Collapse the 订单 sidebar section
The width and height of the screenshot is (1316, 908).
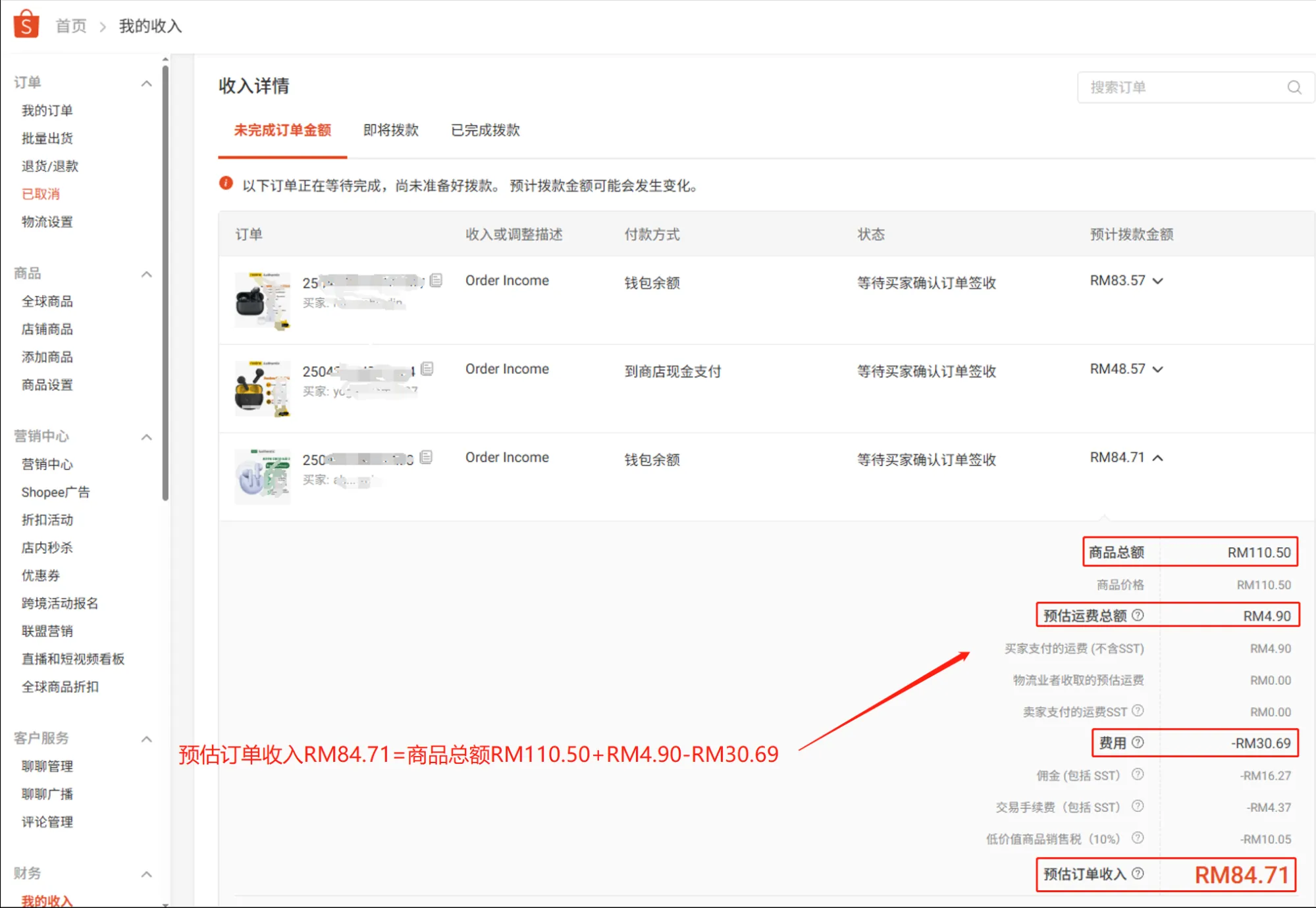[x=146, y=82]
